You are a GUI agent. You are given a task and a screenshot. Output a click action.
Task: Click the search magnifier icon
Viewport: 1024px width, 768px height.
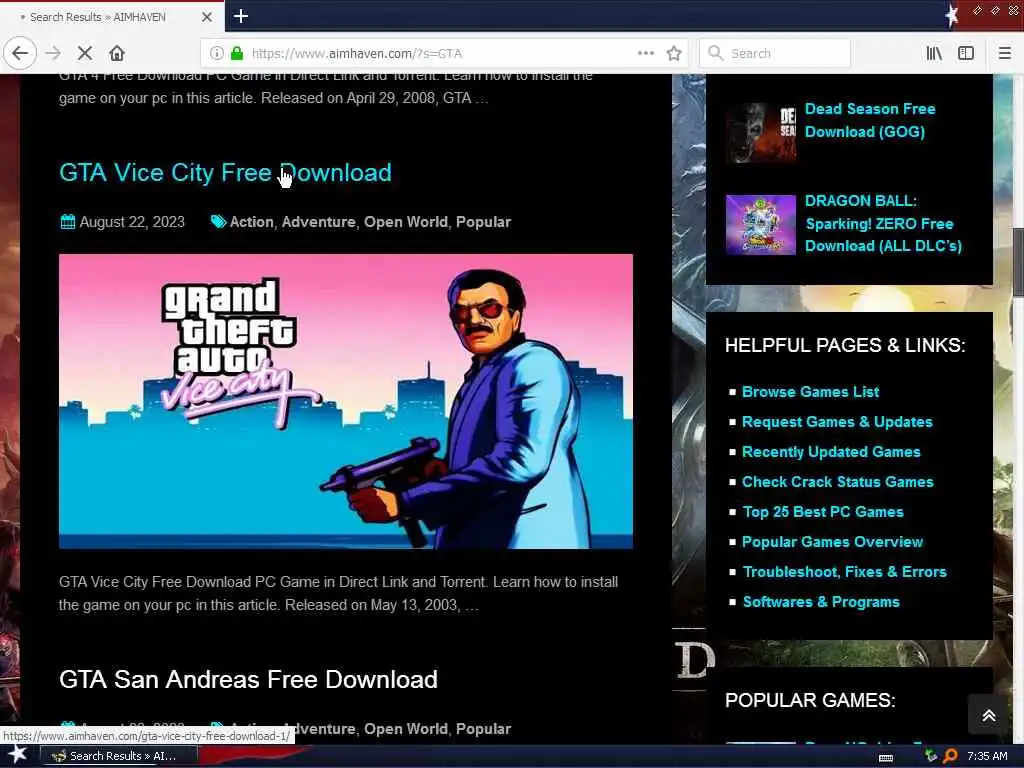(x=715, y=53)
